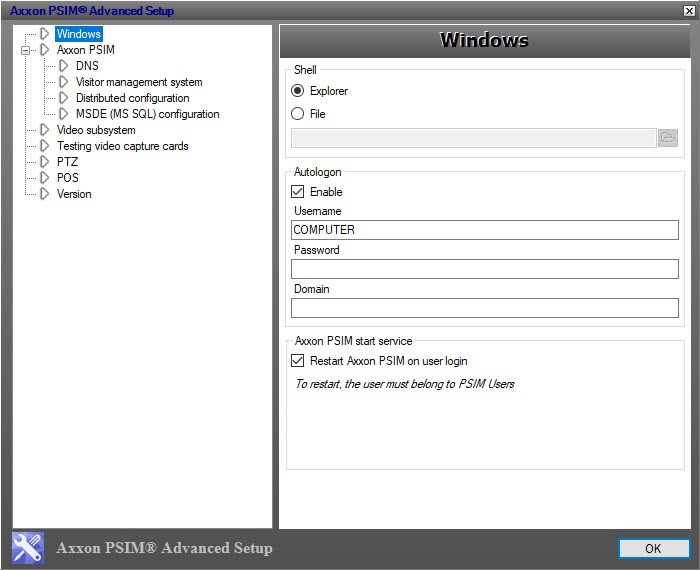Viewport: 700px width, 570px height.
Task: Click the triangle icon beside Version
Action: [45, 194]
